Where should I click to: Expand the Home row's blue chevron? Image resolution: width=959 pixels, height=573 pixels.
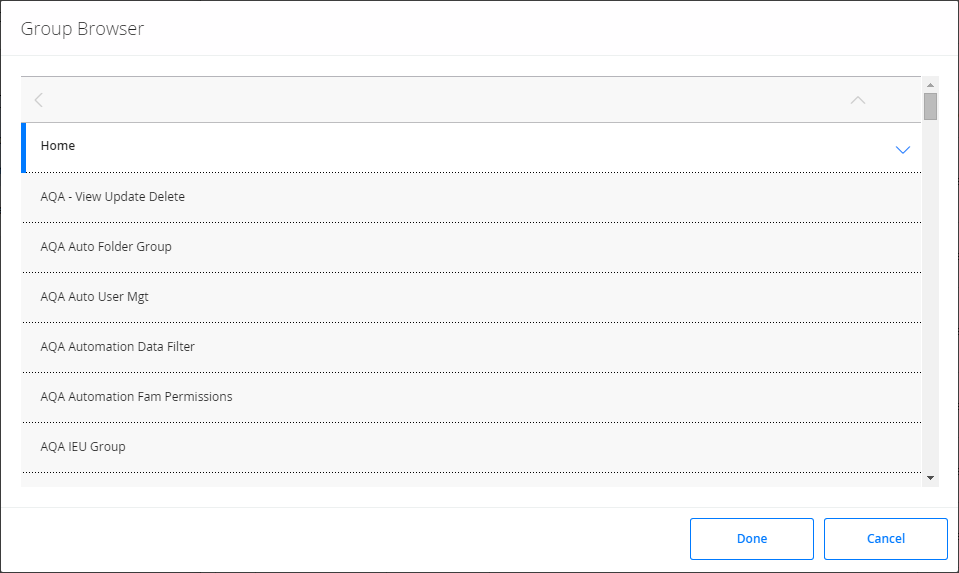903,150
